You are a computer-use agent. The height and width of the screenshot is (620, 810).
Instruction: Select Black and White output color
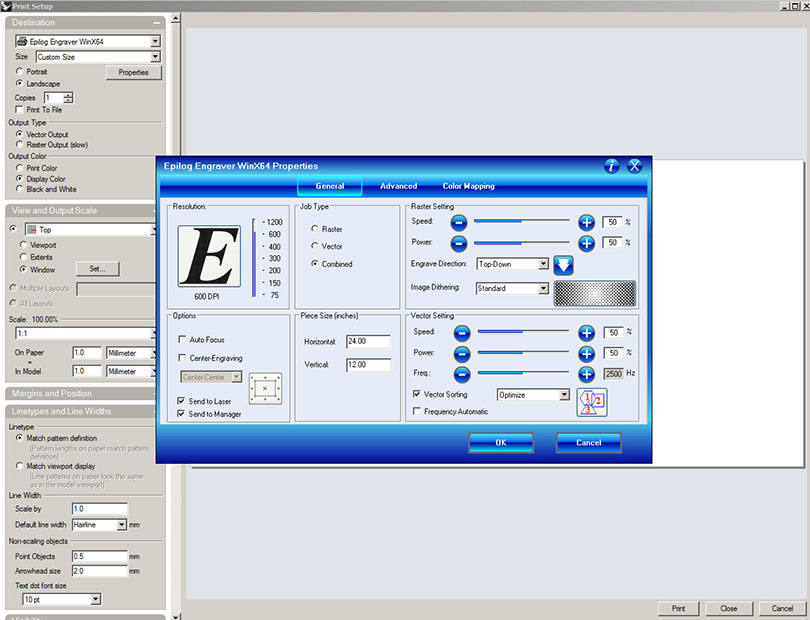20,189
